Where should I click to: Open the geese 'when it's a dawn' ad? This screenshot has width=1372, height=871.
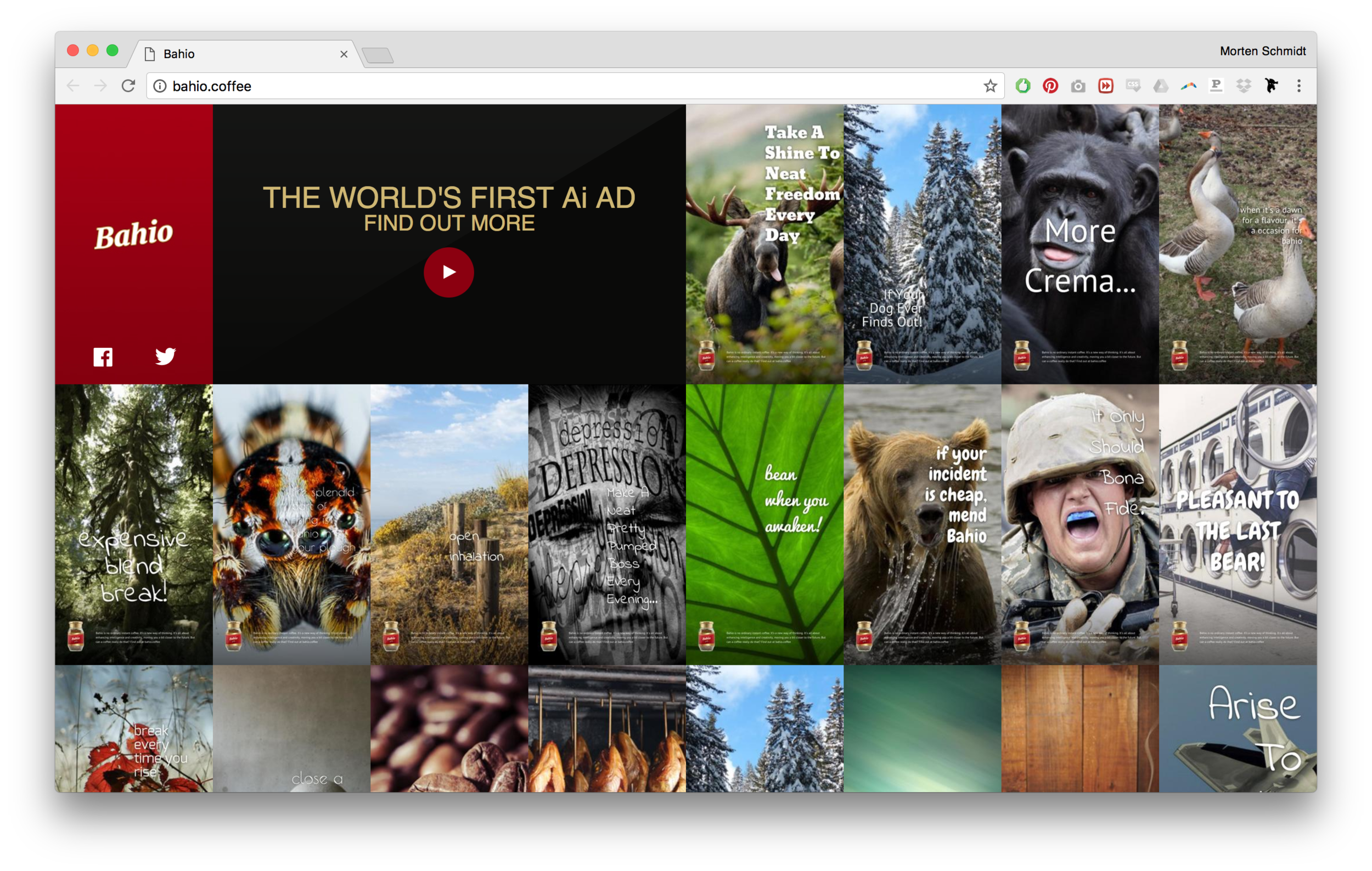coord(1238,244)
